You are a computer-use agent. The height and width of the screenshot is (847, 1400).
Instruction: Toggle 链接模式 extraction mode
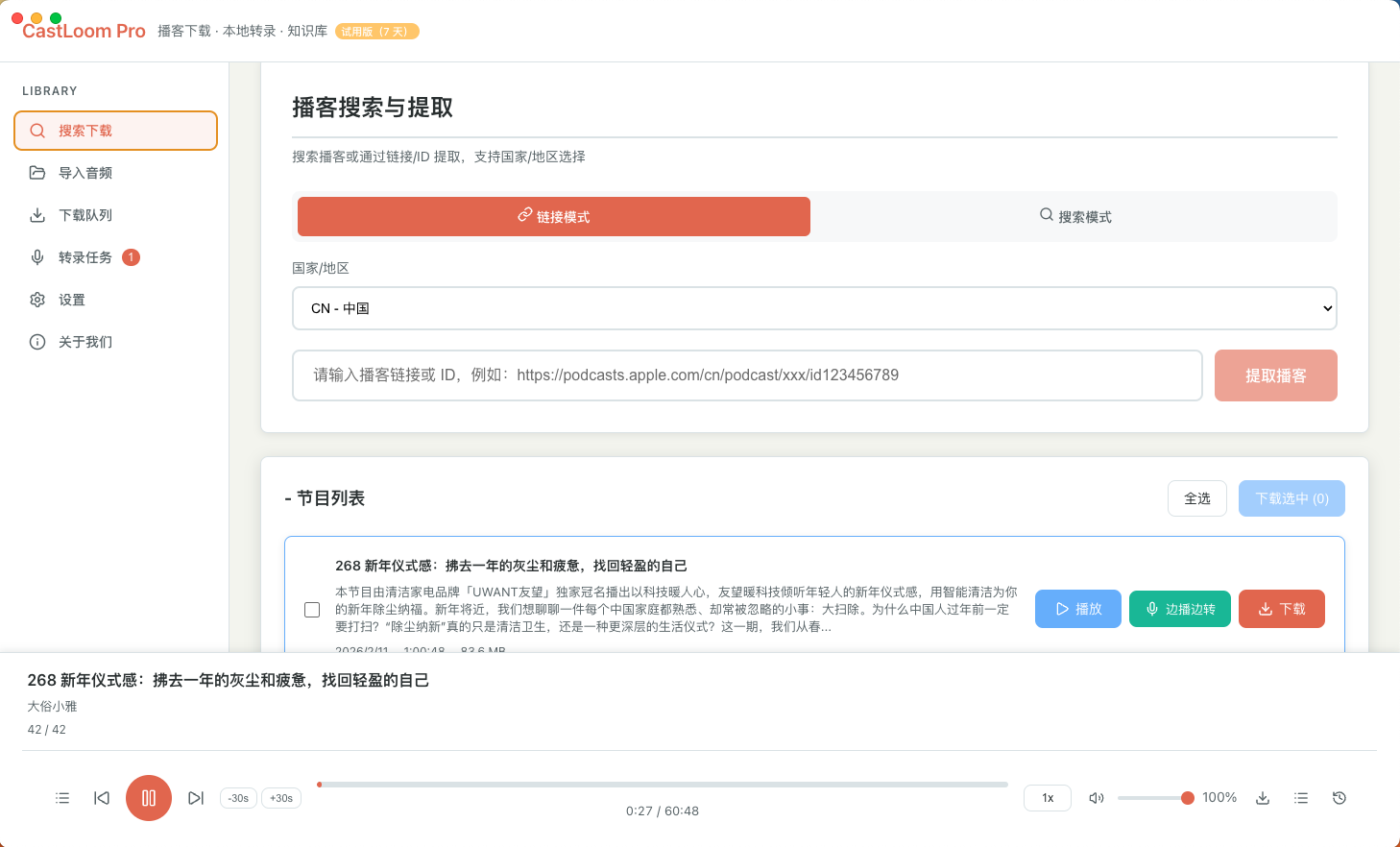[x=553, y=216]
